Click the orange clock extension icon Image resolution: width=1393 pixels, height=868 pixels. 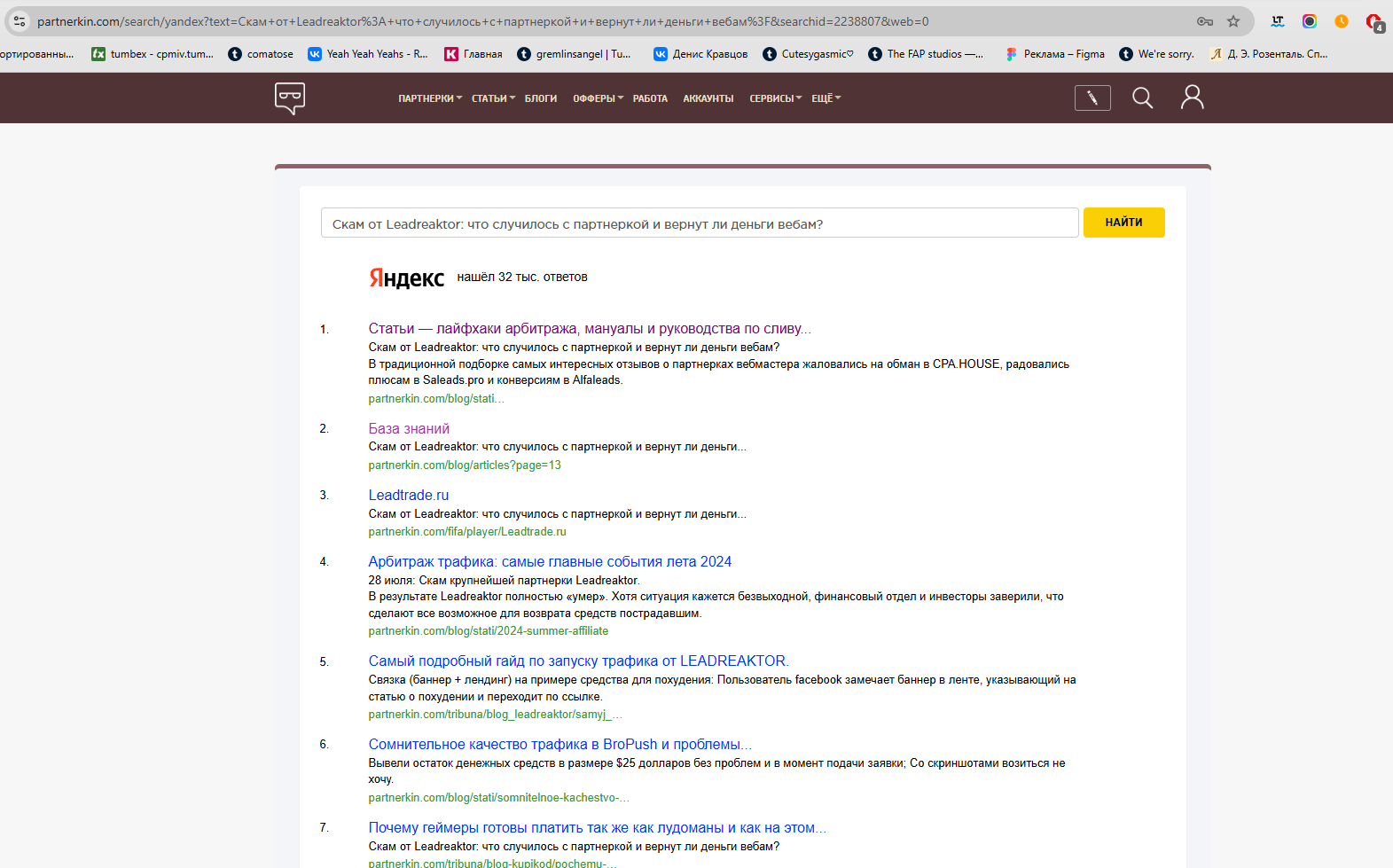(1342, 21)
